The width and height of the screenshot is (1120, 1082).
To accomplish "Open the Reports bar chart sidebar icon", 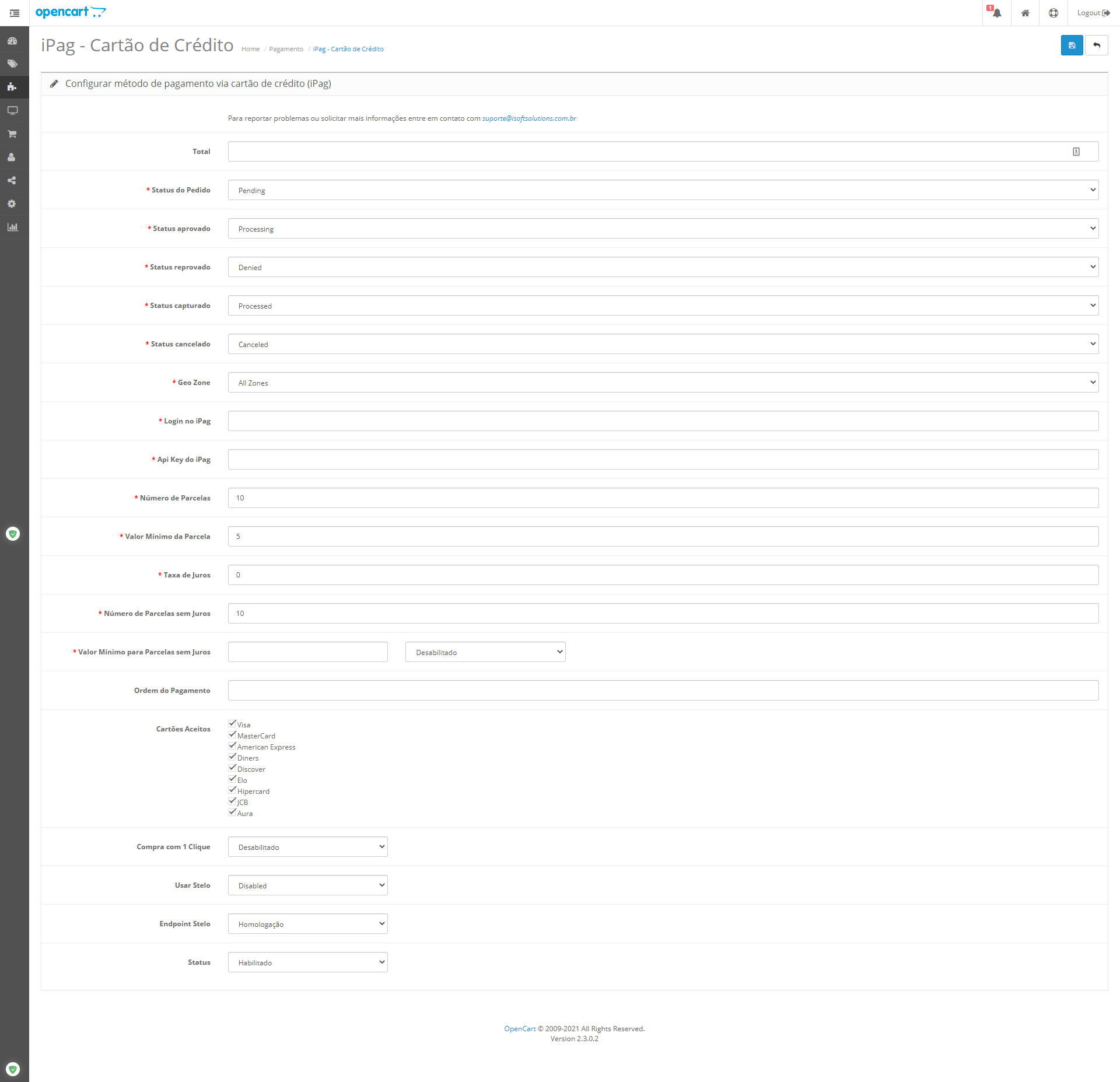I will [x=12, y=227].
